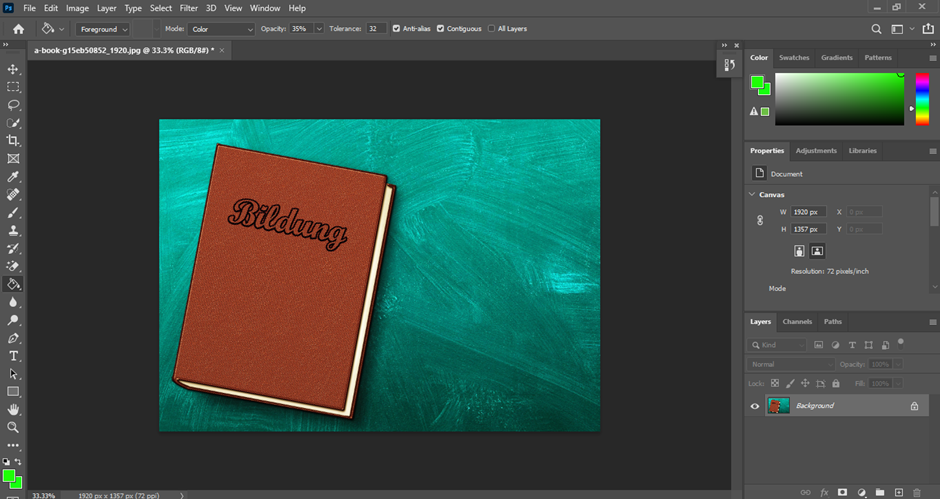Add a layer mask
This screenshot has height=499, width=940.
pos(842,492)
